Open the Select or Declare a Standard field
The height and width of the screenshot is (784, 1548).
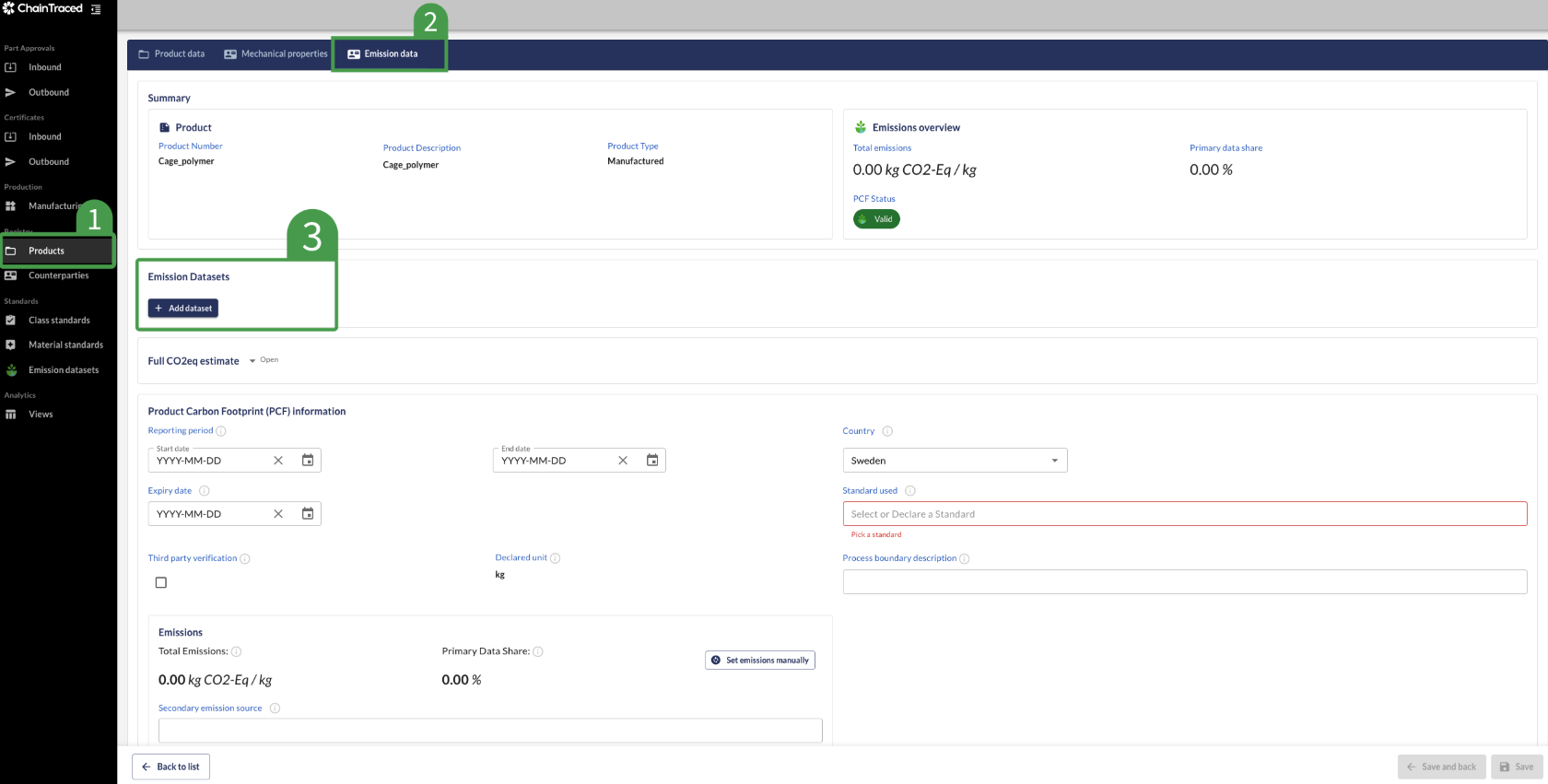1184,514
